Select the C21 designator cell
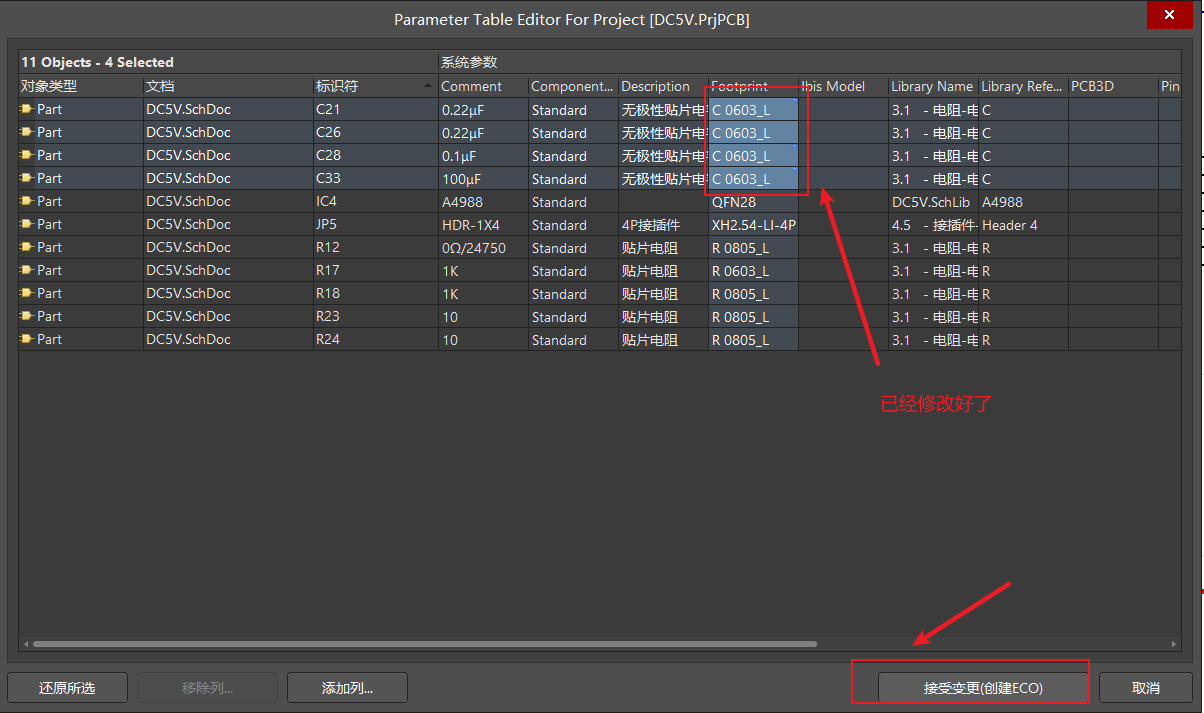Viewport: 1204px width, 713px height. 375,110
